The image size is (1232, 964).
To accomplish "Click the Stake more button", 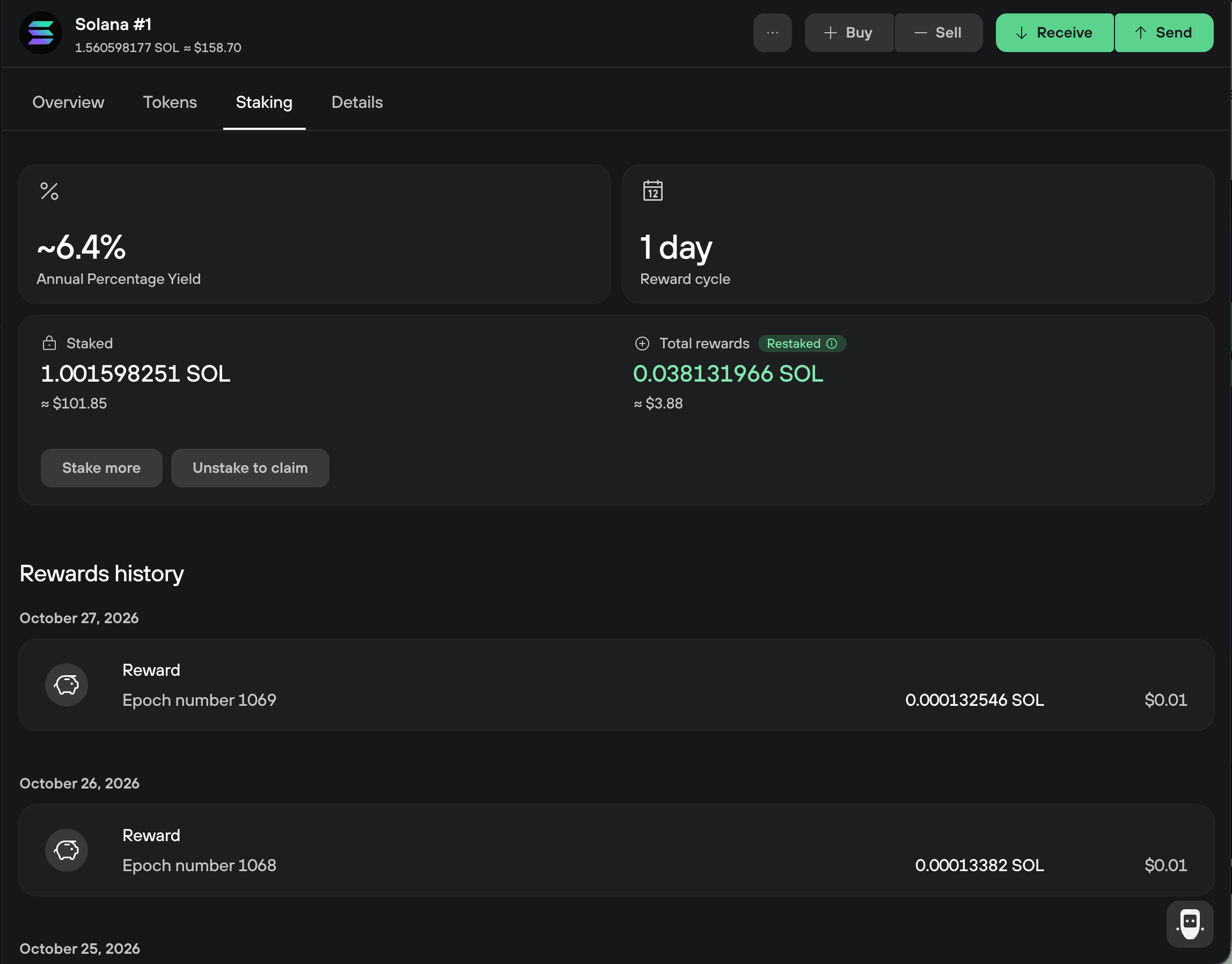I will [101, 468].
